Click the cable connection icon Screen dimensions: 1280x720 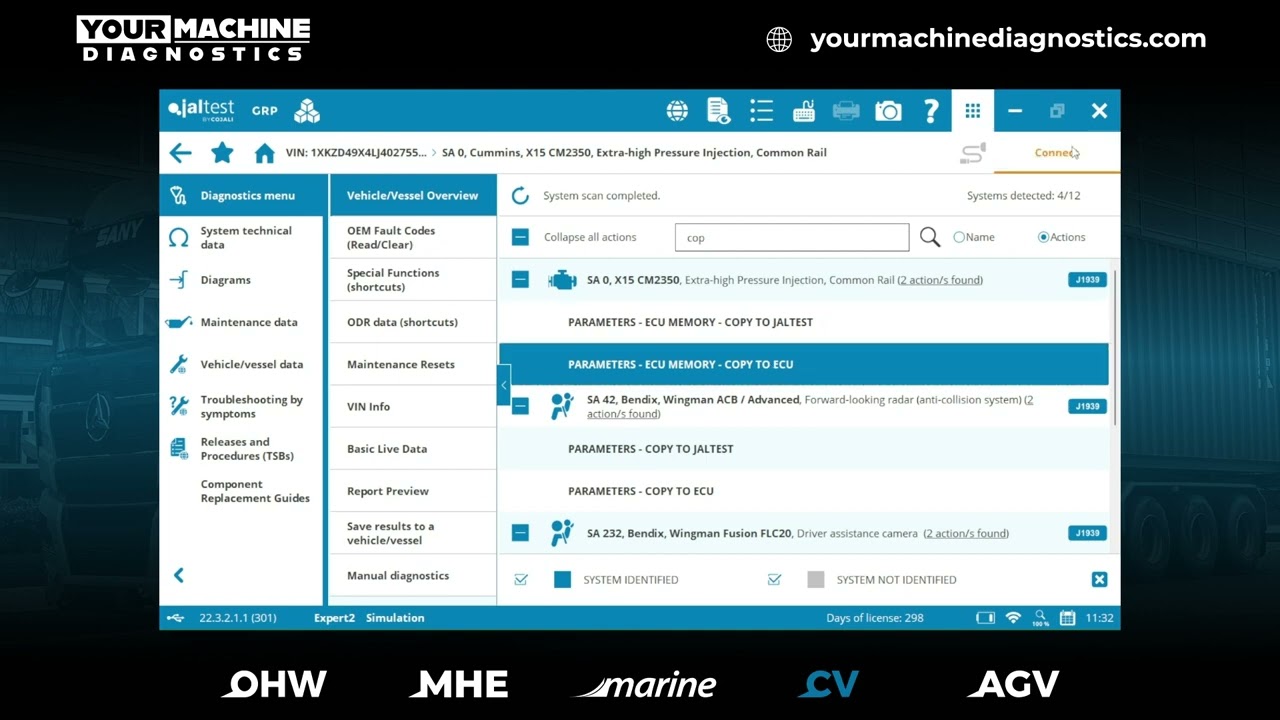[973, 153]
